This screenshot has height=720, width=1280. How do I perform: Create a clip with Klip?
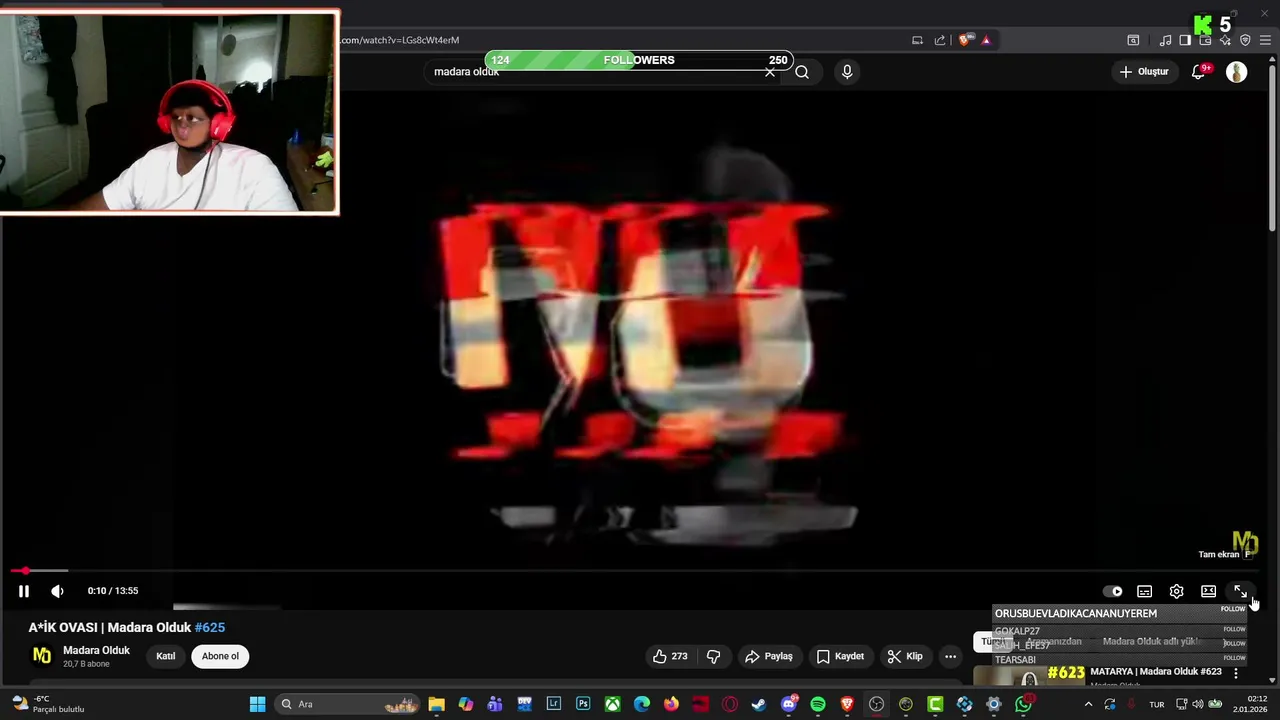coord(905,656)
